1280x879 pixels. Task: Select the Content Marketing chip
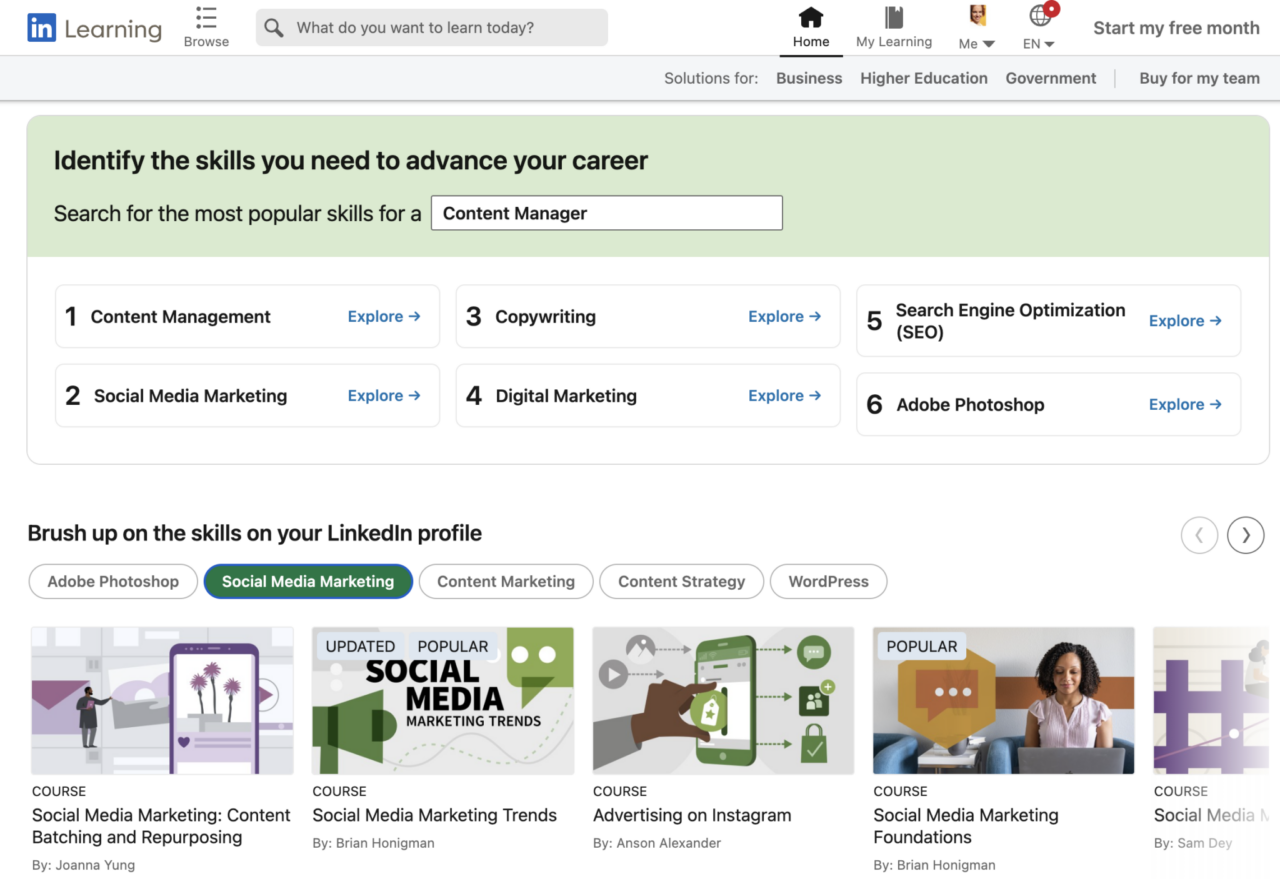pyautogui.click(x=506, y=581)
